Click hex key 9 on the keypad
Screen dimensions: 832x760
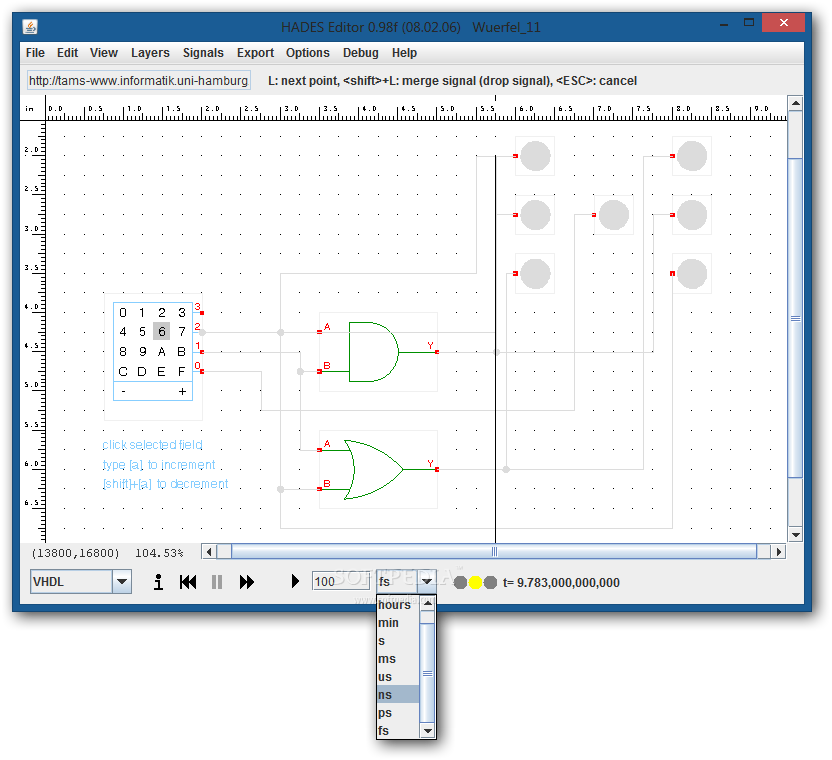142,351
